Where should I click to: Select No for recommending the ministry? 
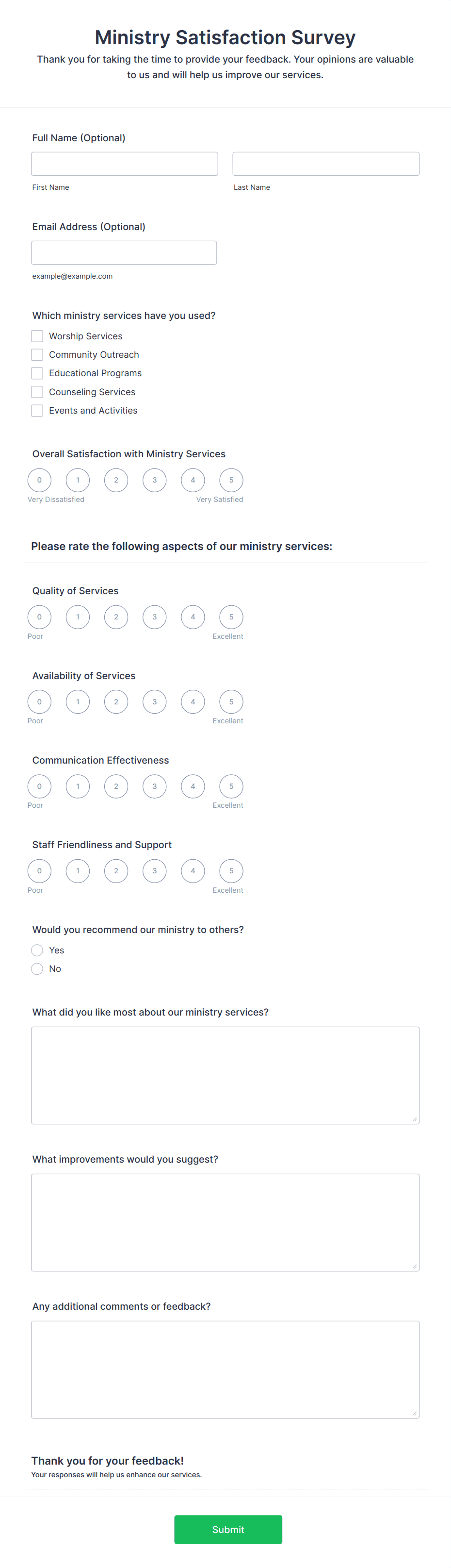pos(37,968)
